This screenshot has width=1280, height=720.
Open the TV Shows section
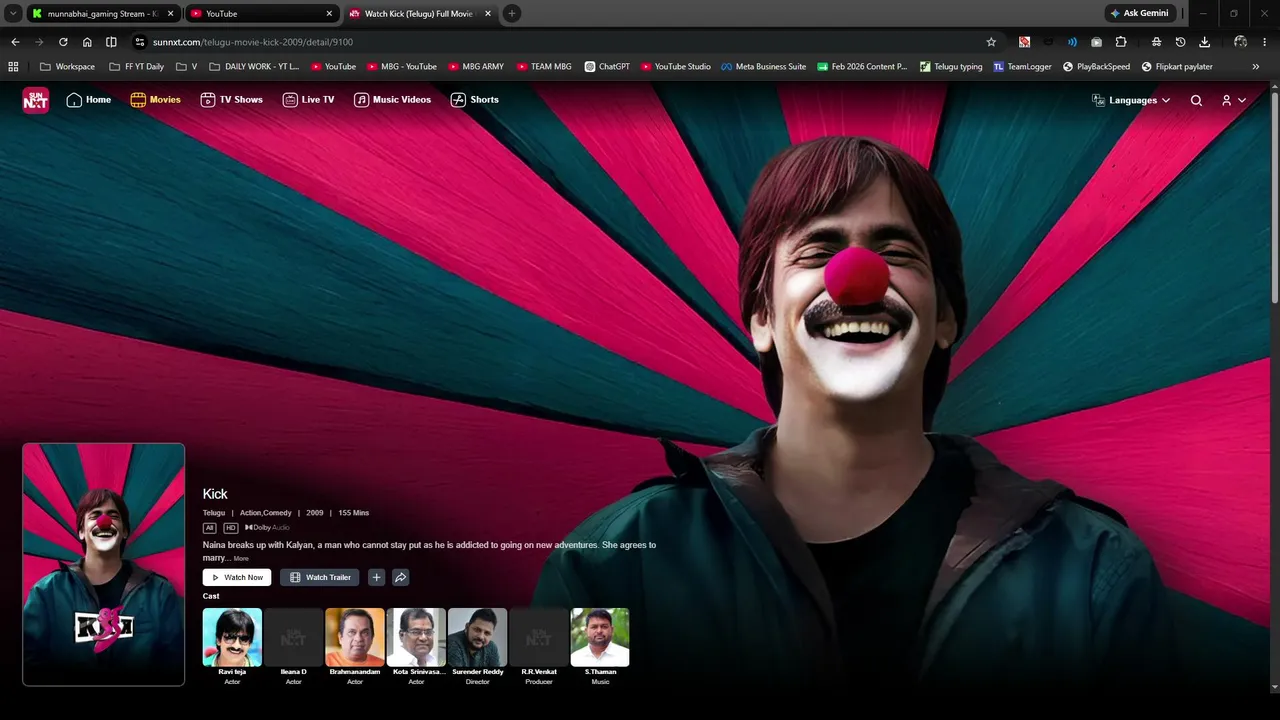(231, 100)
